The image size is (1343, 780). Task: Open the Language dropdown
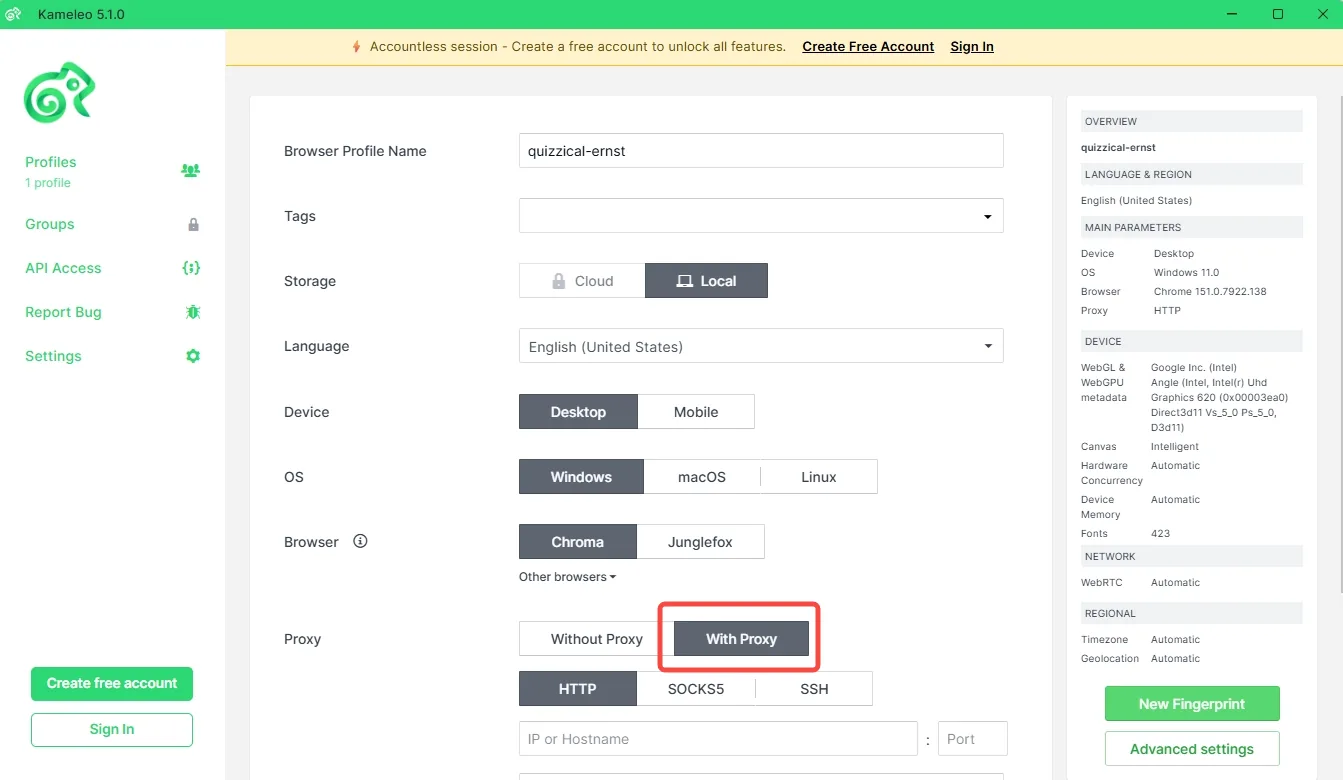[761, 347]
